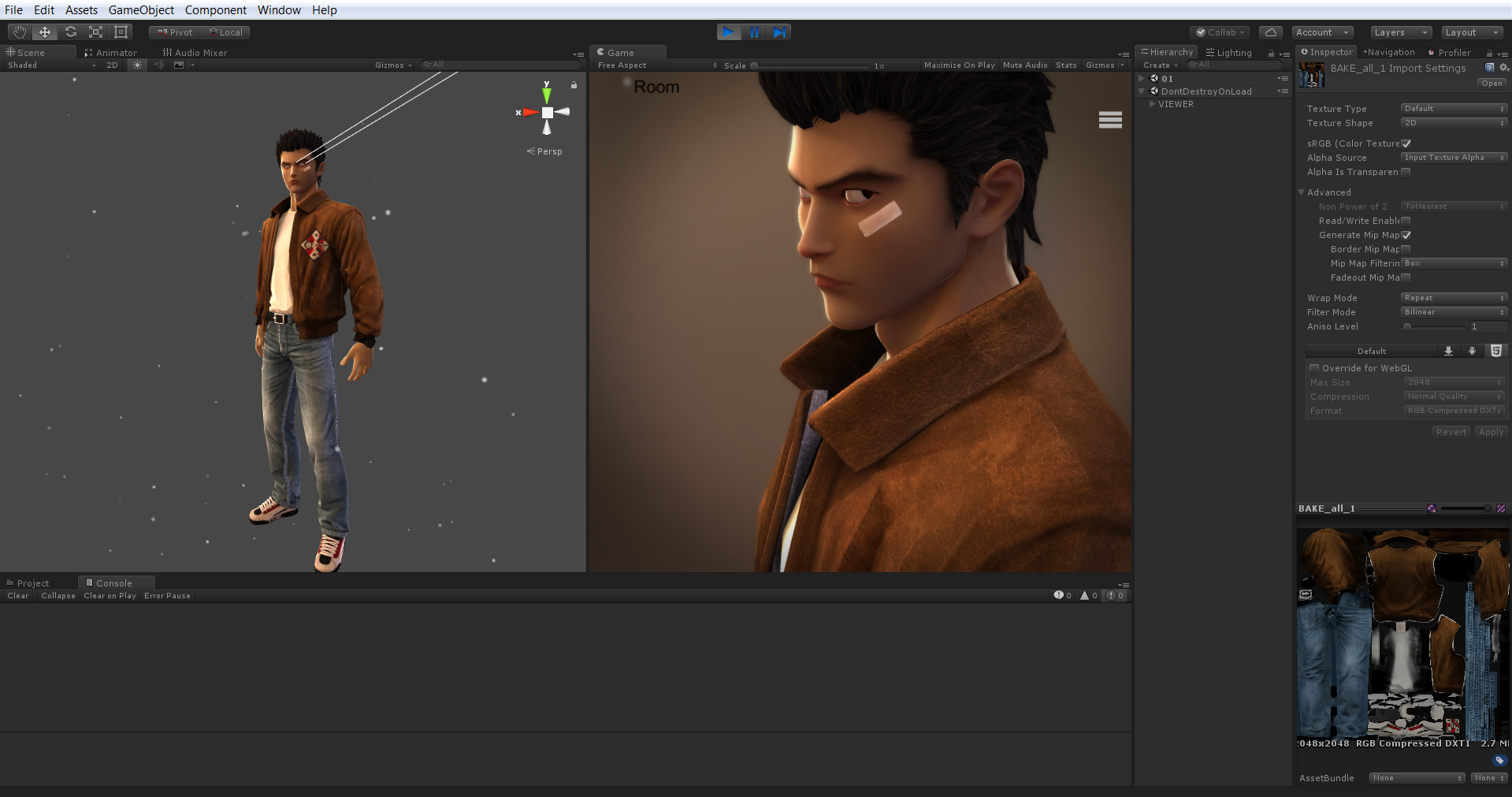Select the Hand tool
Image resolution: width=1512 pixels, height=797 pixels.
[x=19, y=32]
